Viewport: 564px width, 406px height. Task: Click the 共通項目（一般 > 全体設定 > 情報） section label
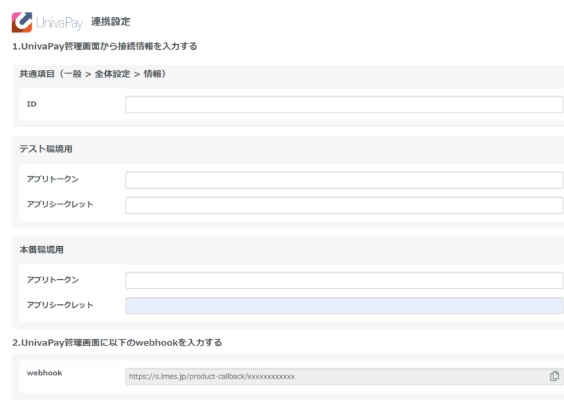pyautogui.click(x=92, y=74)
